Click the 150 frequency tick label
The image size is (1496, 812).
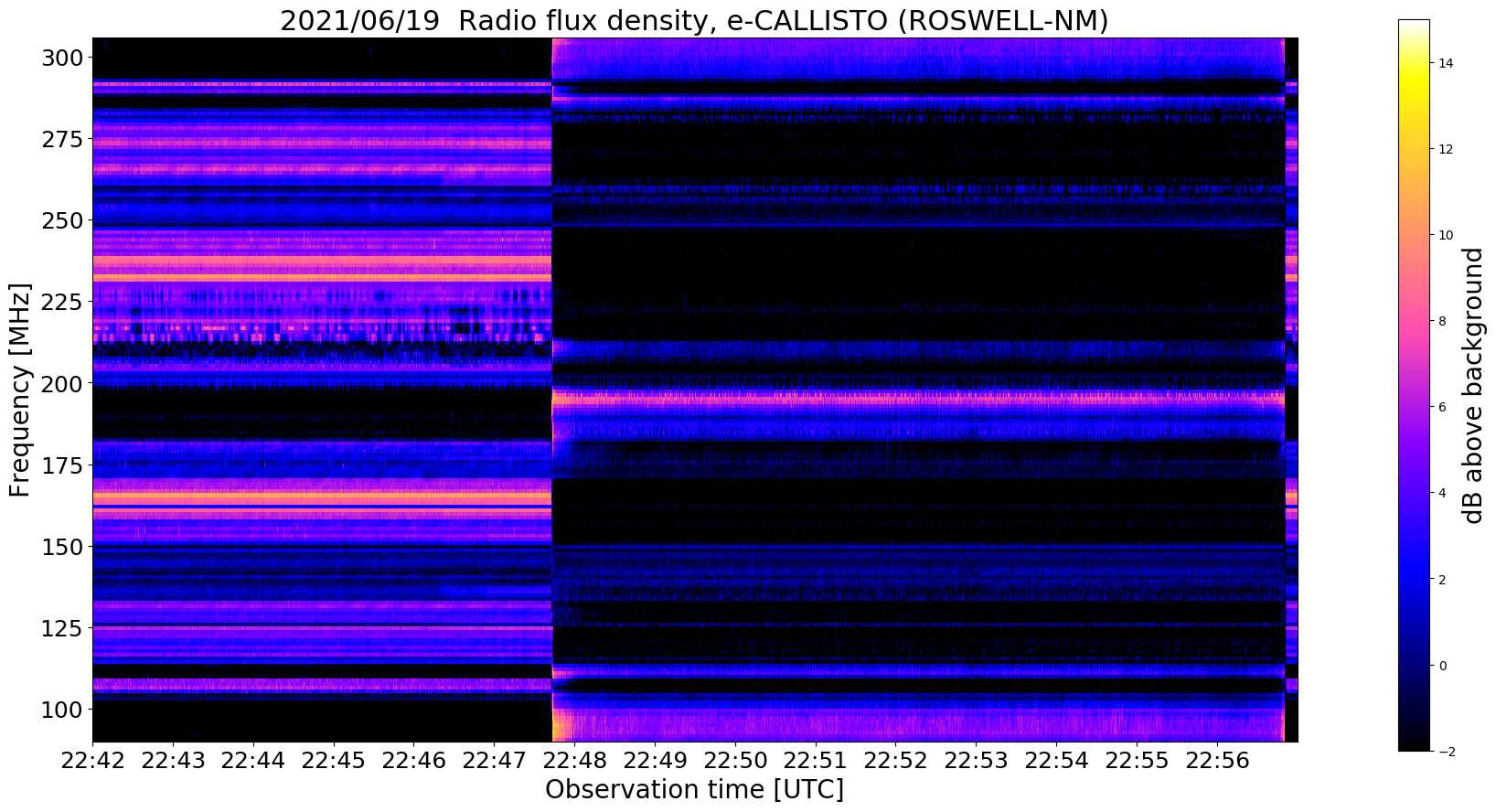pos(62,546)
